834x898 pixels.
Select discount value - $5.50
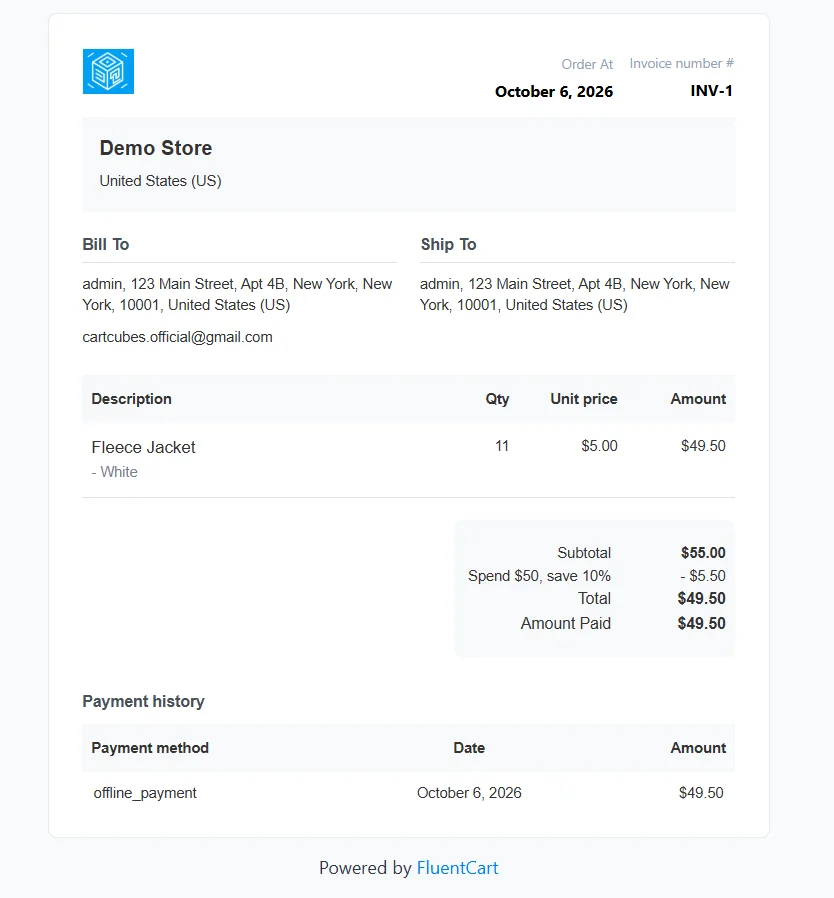click(x=703, y=576)
